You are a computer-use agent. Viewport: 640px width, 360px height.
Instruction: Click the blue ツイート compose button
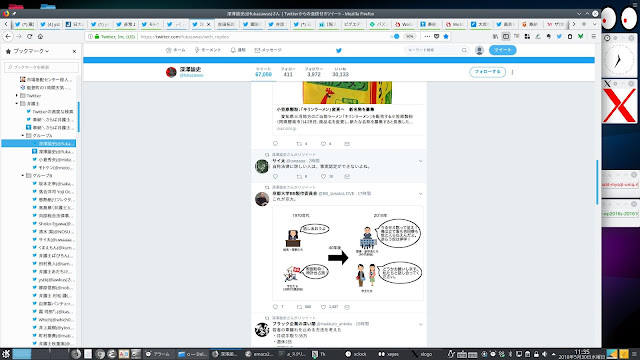coord(502,50)
